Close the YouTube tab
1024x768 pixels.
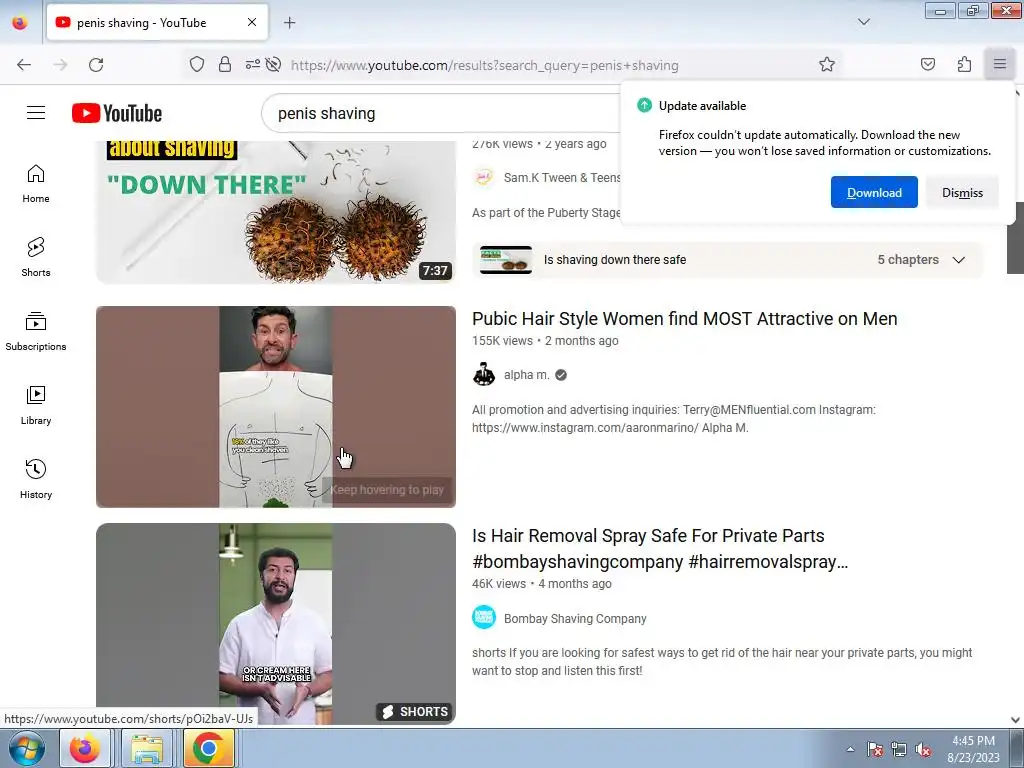tap(252, 22)
